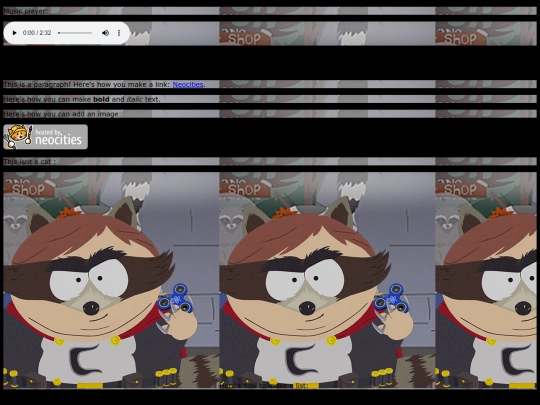Click the italic word in the paragraph
This screenshot has width=540, height=405.
pyautogui.click(x=134, y=99)
